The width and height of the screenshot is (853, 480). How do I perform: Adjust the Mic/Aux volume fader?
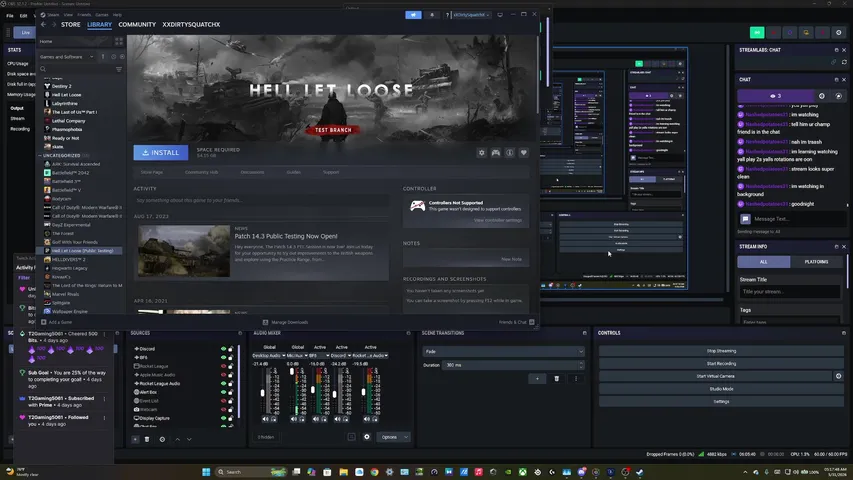tap(292, 371)
